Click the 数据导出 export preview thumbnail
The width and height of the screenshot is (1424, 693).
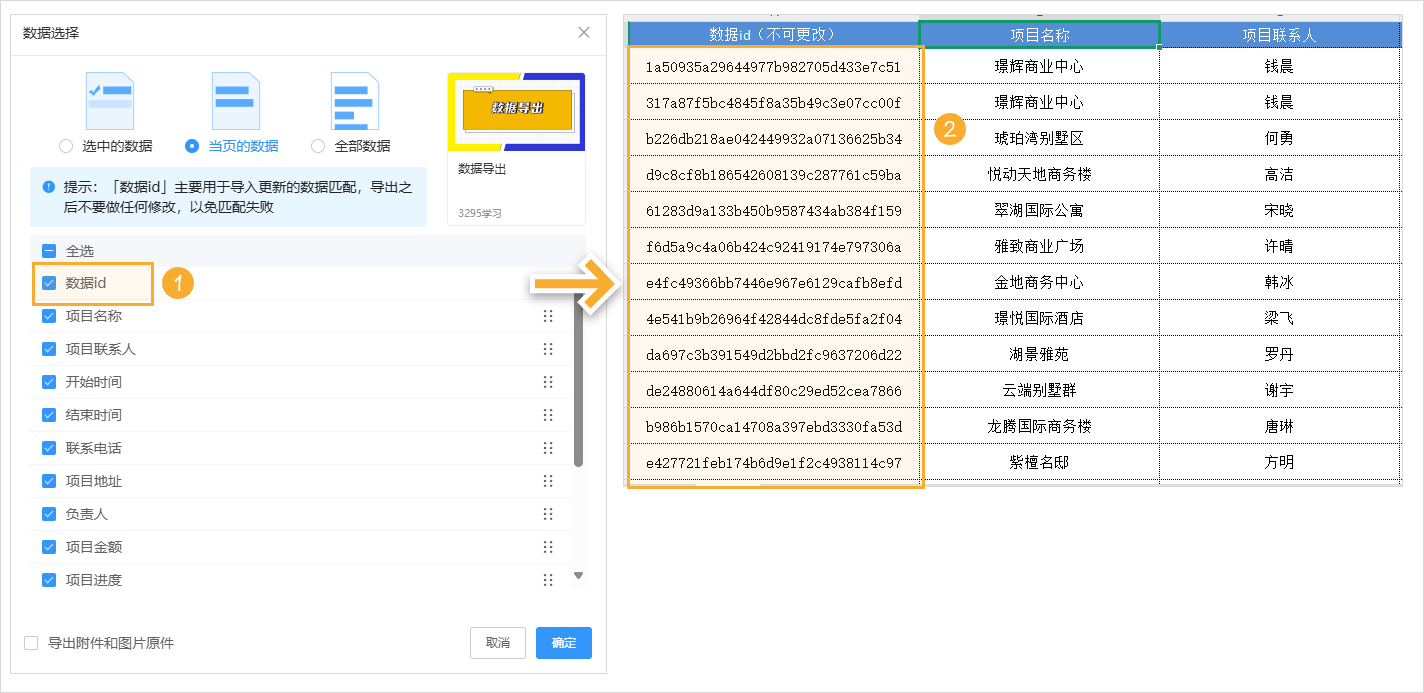click(x=516, y=110)
